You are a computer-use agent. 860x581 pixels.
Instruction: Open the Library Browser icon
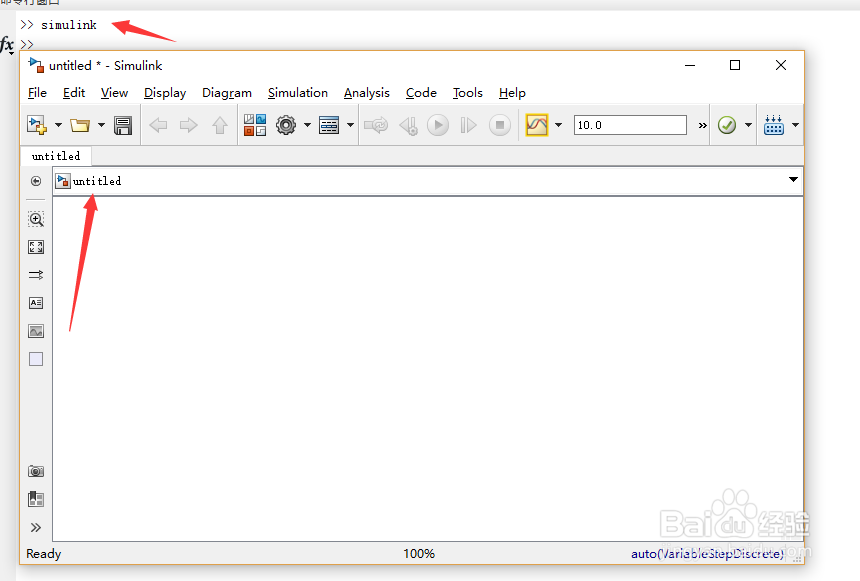[255, 125]
